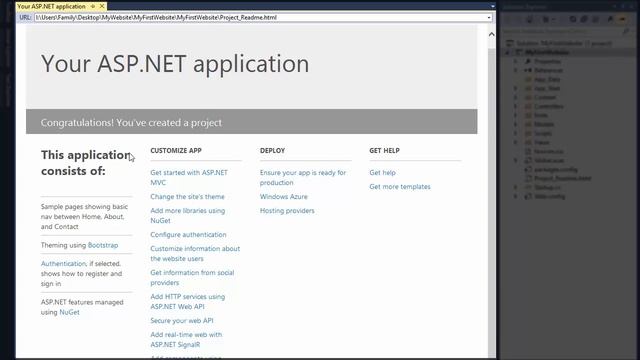The image size is (640, 360).
Task: Click the Solution Explorer properties wrench icon
Action: (x=610, y=19)
